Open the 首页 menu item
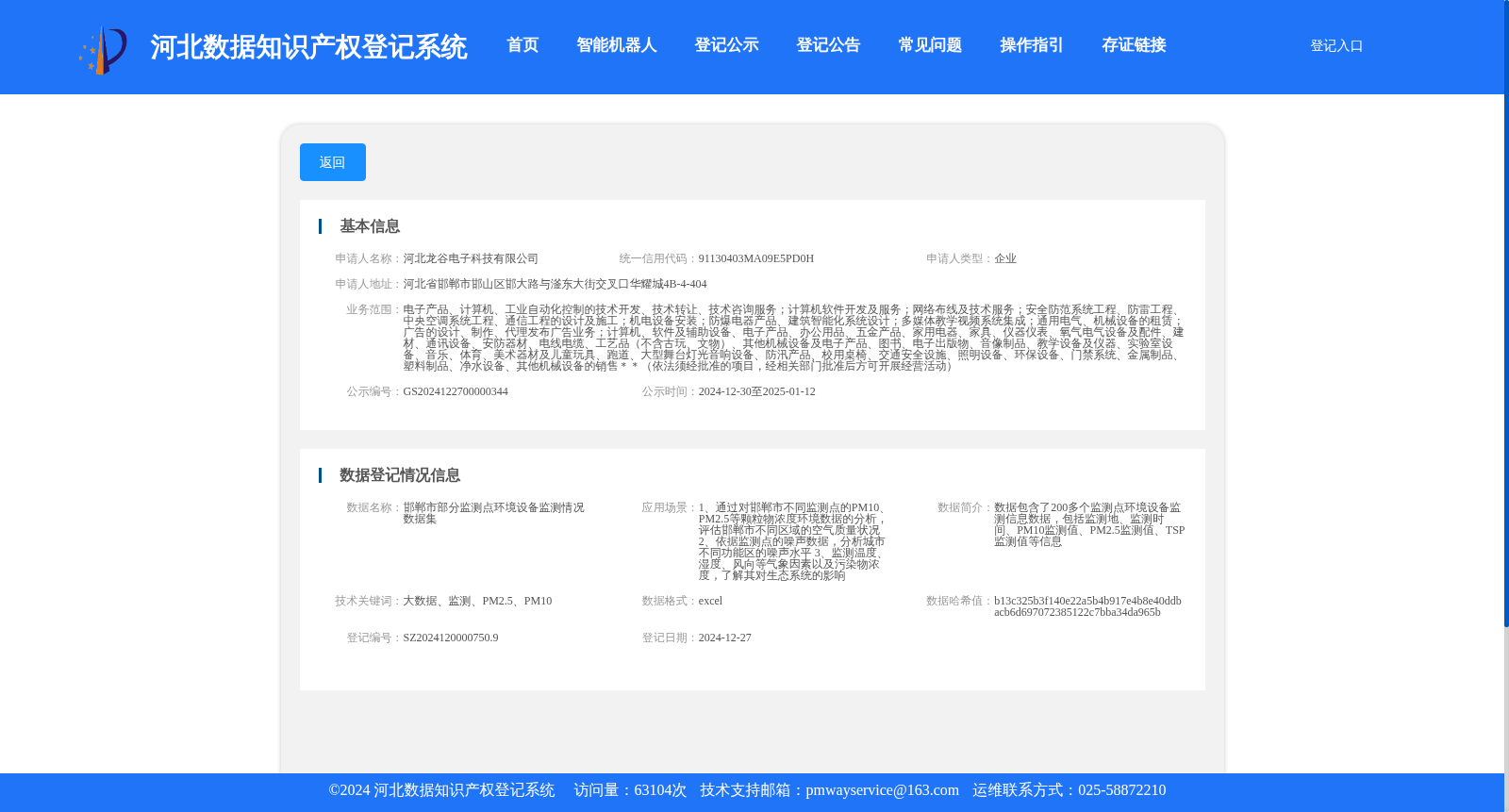1509x812 pixels. [x=522, y=45]
